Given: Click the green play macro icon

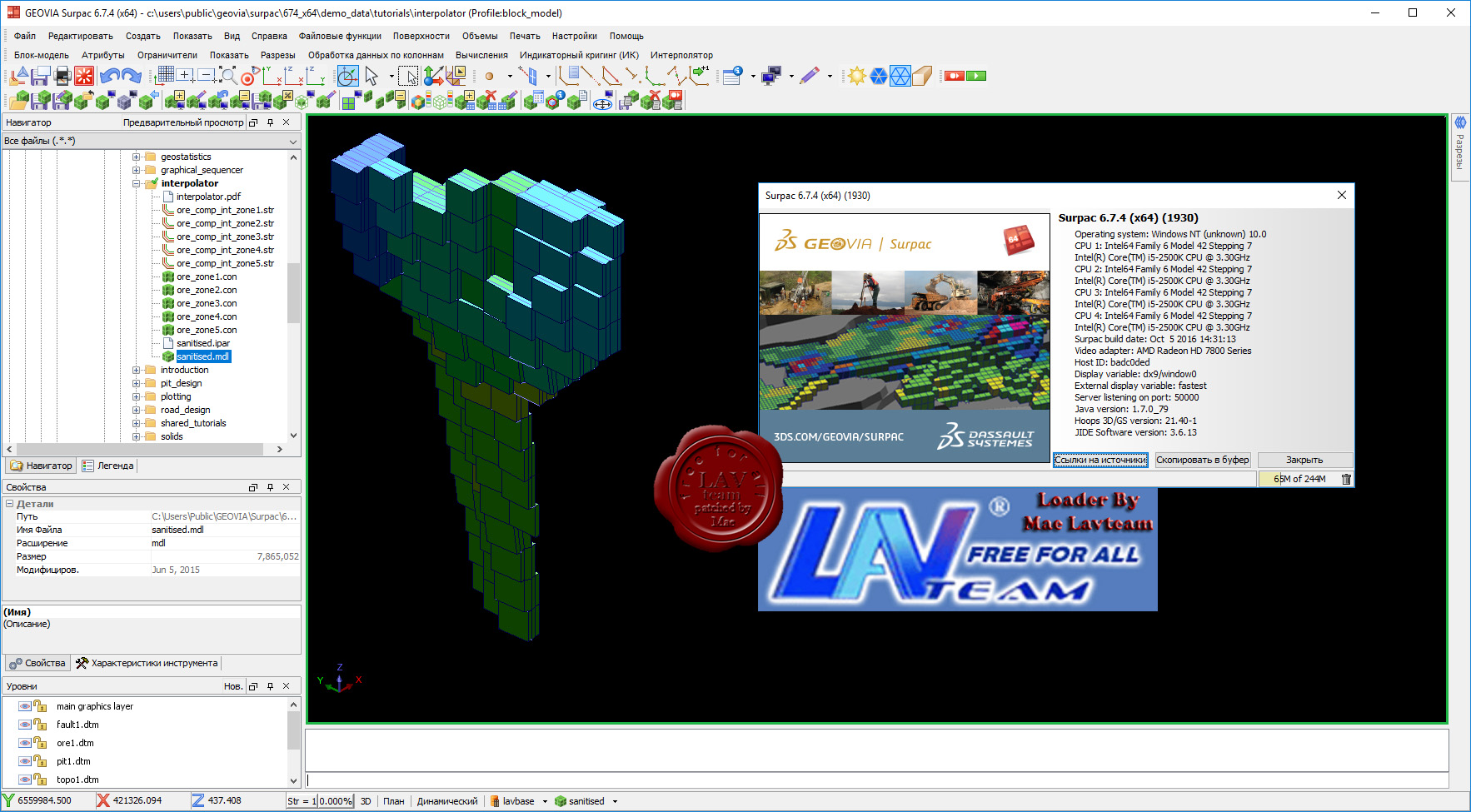Looking at the screenshot, I should 976,76.
